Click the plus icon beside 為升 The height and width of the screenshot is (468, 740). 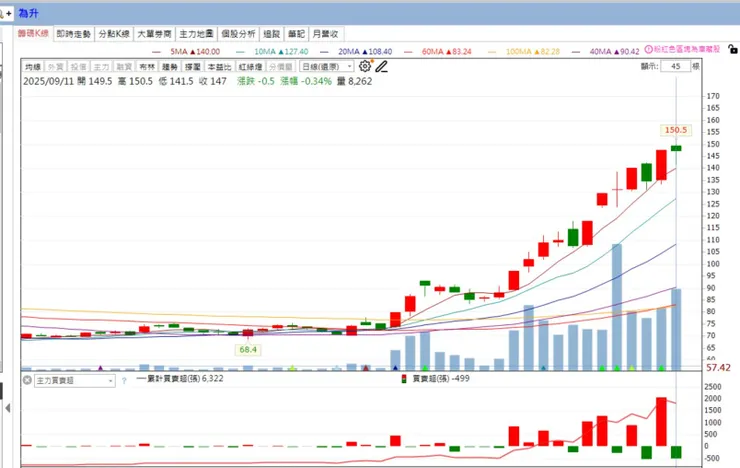(x=8, y=14)
